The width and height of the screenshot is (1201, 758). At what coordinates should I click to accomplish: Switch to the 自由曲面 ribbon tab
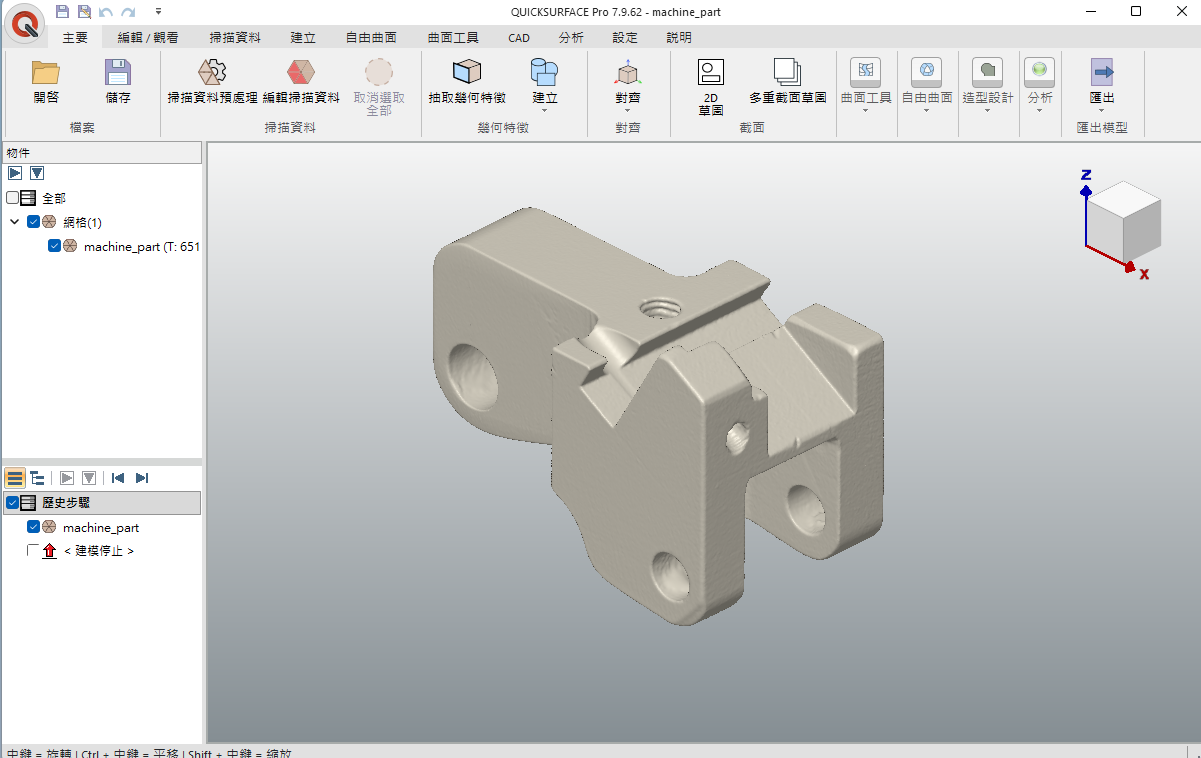pyautogui.click(x=371, y=38)
